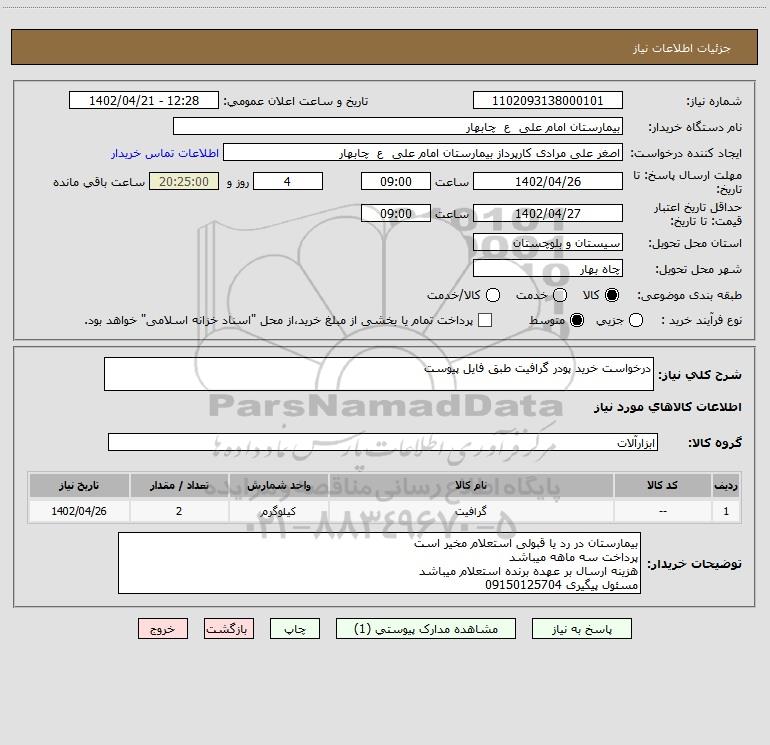Screen dimensions: 770x745
Task: Click the 'نام کالا' column header
Action: point(471,486)
